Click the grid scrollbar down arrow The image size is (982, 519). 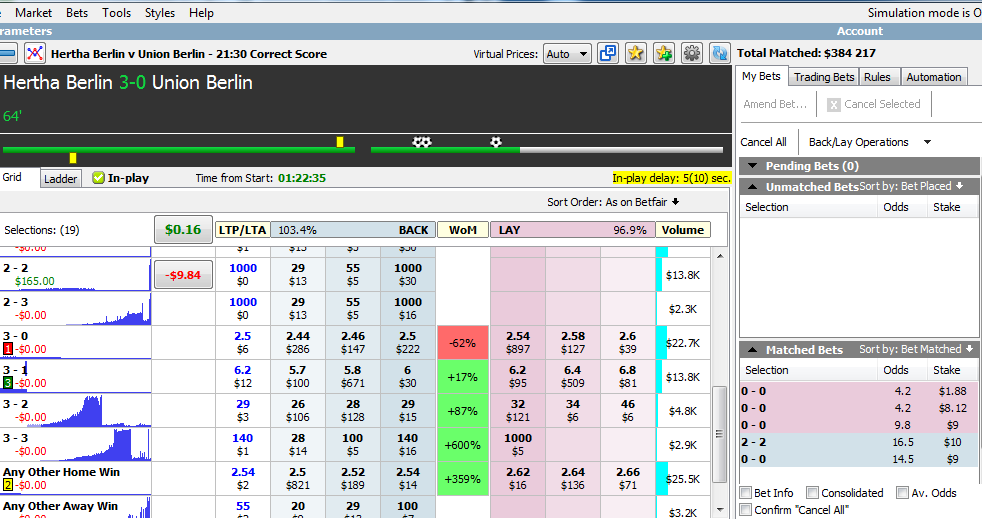click(720, 510)
